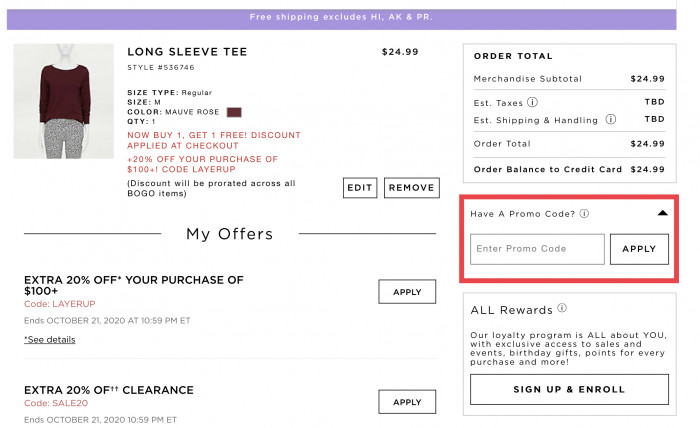Open the See details link
This screenshot has width=700, height=428.
pyautogui.click(x=50, y=340)
